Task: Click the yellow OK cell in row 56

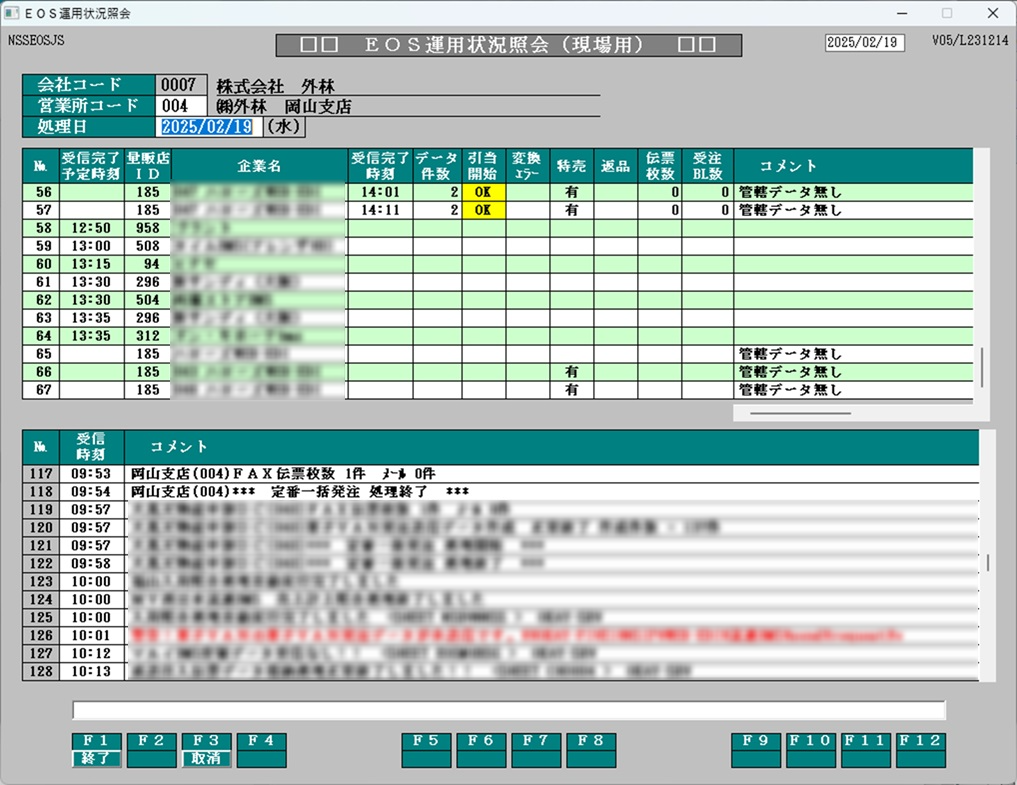Action: pos(483,192)
